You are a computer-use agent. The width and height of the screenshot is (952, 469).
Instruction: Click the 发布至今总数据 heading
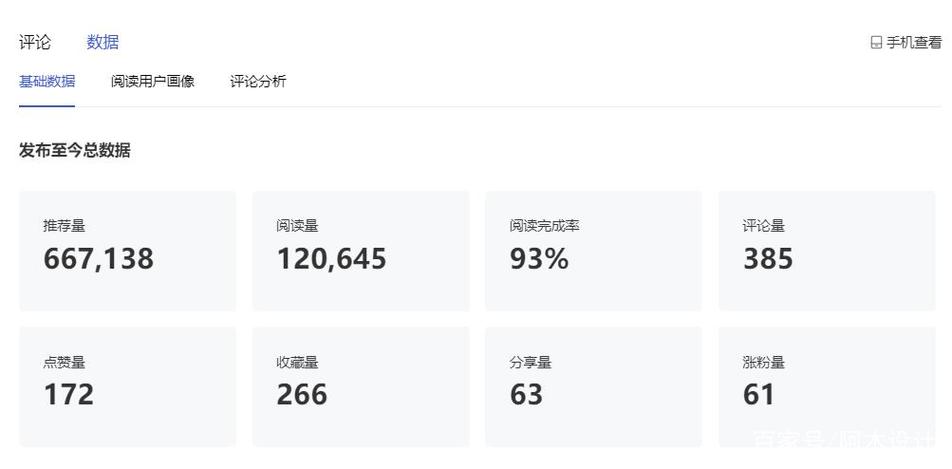pyautogui.click(x=75, y=151)
